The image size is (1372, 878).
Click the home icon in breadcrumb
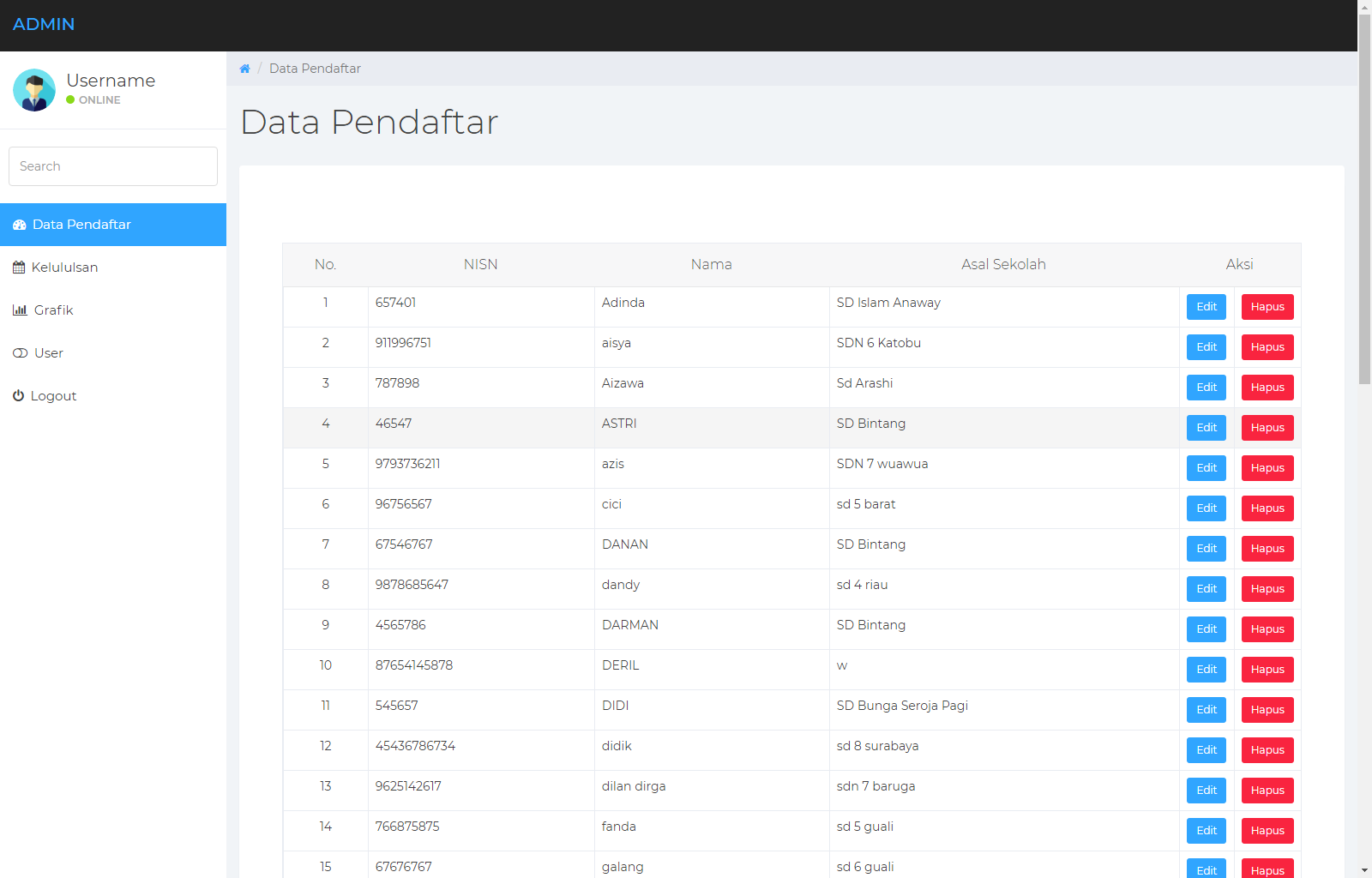click(244, 69)
